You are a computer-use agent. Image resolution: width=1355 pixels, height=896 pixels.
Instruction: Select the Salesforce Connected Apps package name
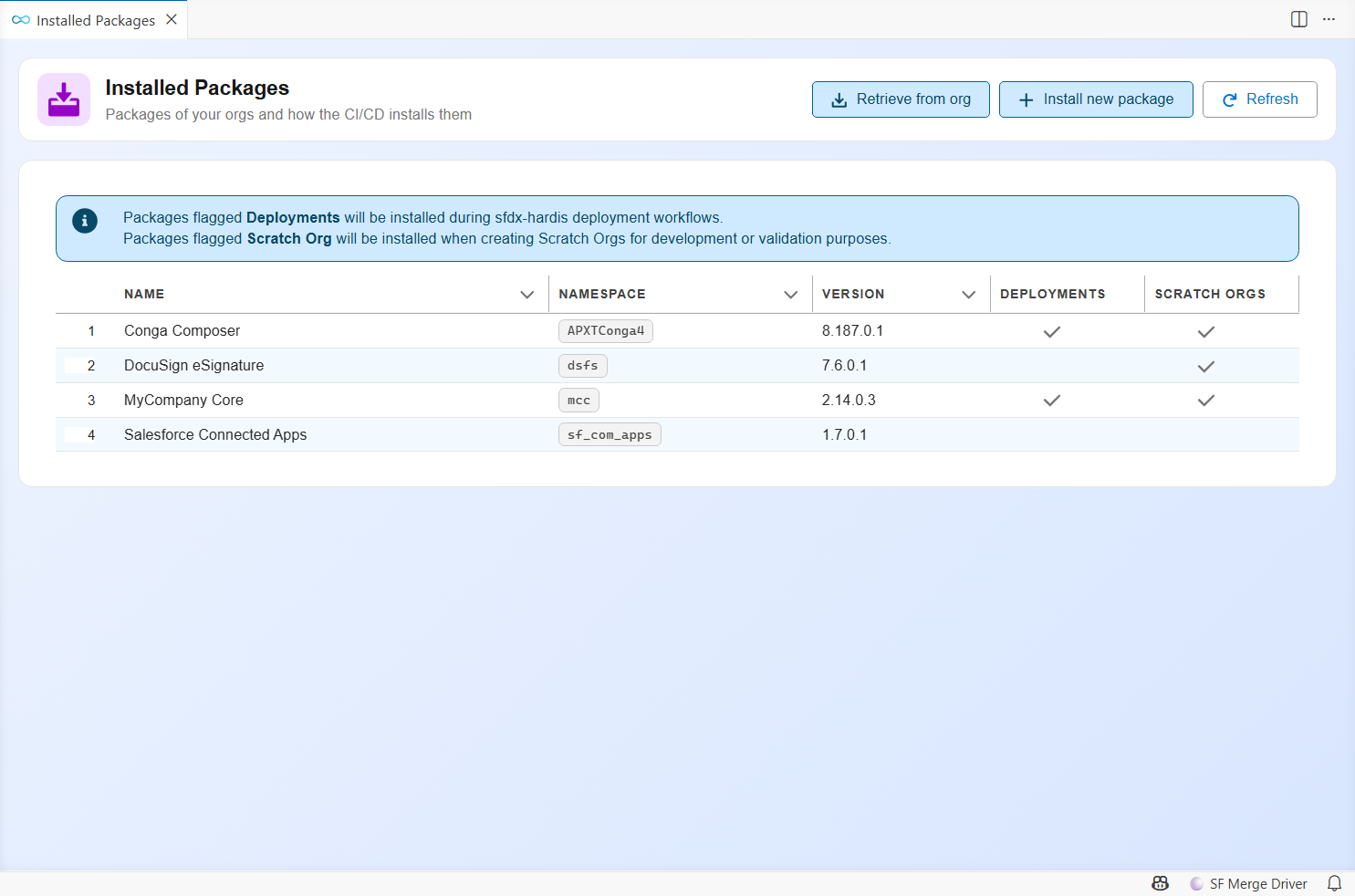click(x=215, y=435)
